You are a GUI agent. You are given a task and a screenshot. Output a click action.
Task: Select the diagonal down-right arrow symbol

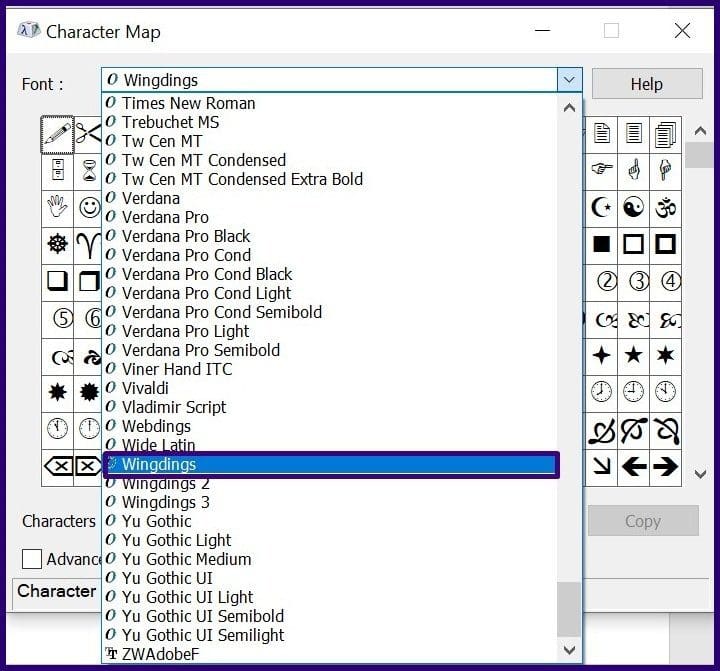click(x=602, y=467)
